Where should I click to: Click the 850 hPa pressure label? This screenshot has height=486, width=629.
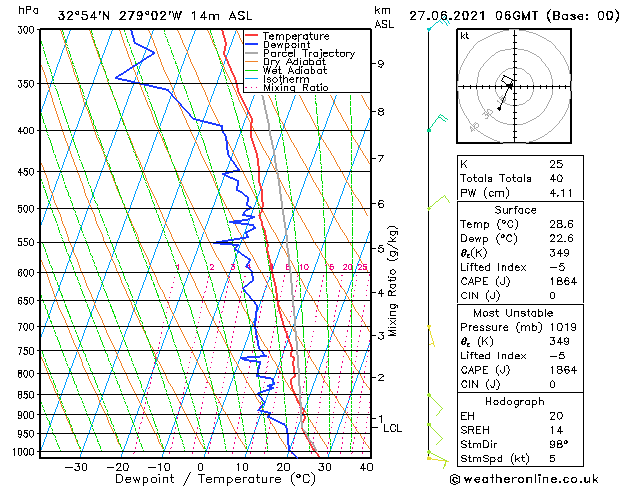tap(28, 395)
